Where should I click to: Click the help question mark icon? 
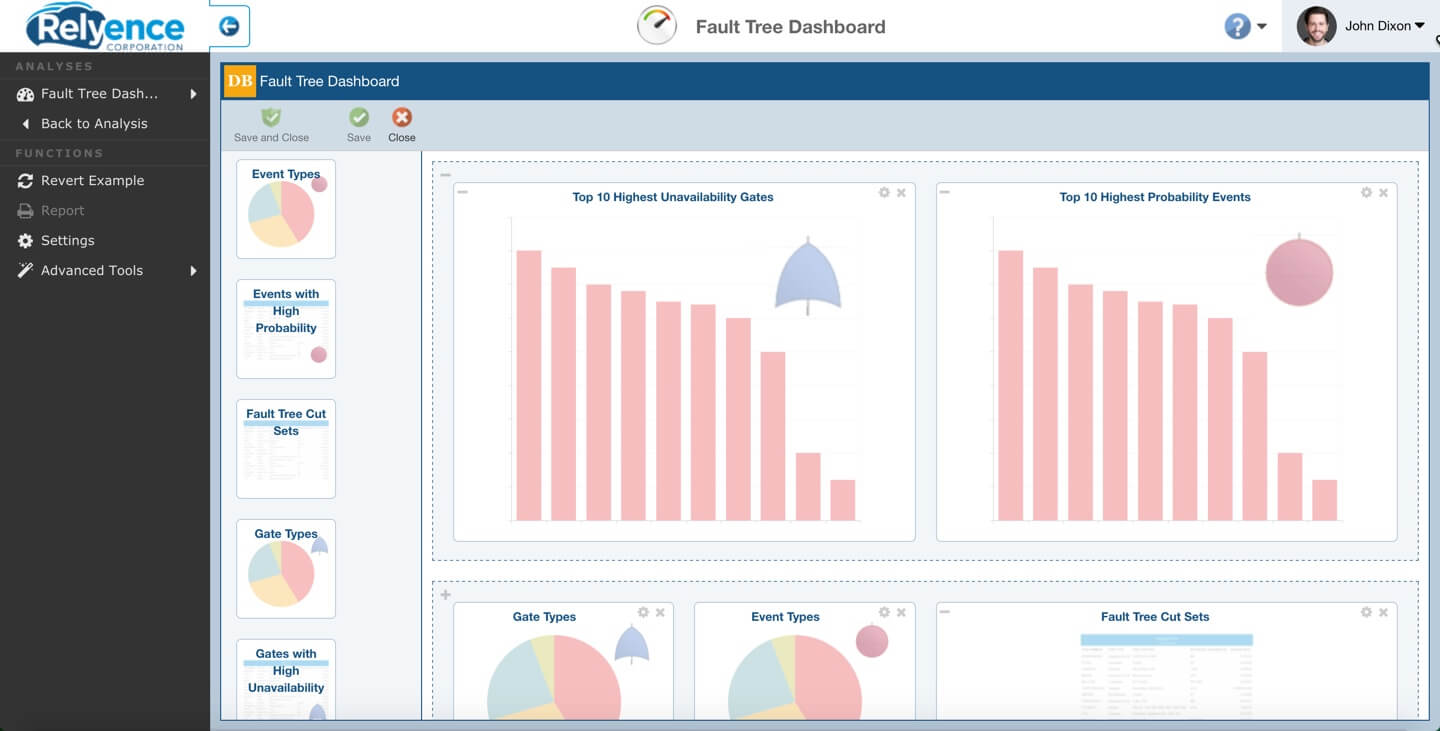coord(1236,26)
